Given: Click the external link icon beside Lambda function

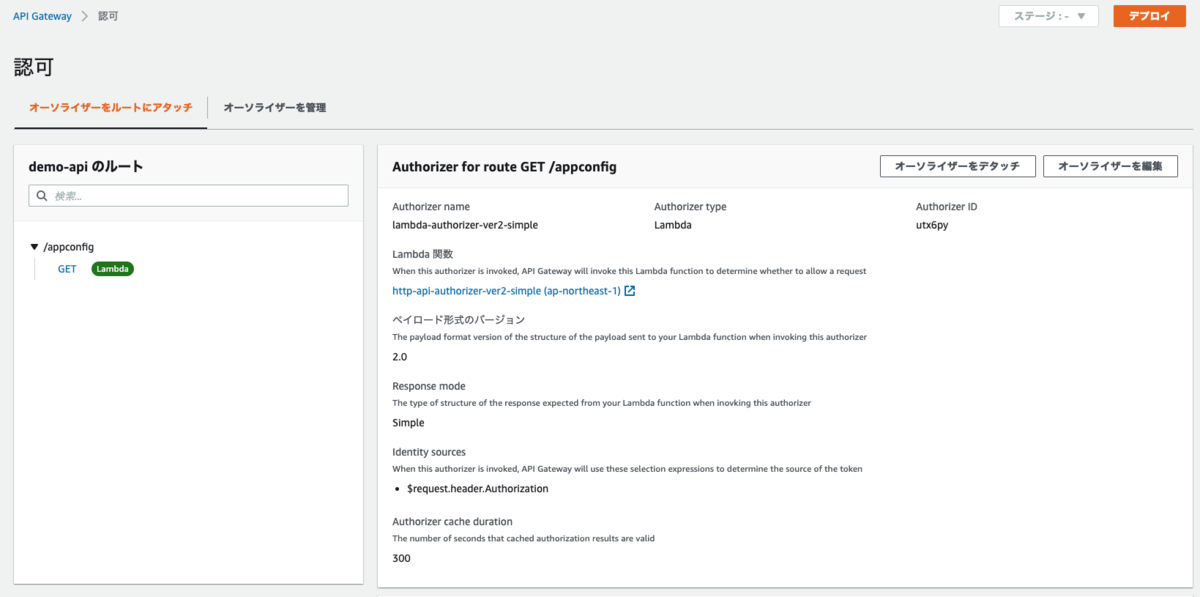Looking at the screenshot, I should point(630,291).
